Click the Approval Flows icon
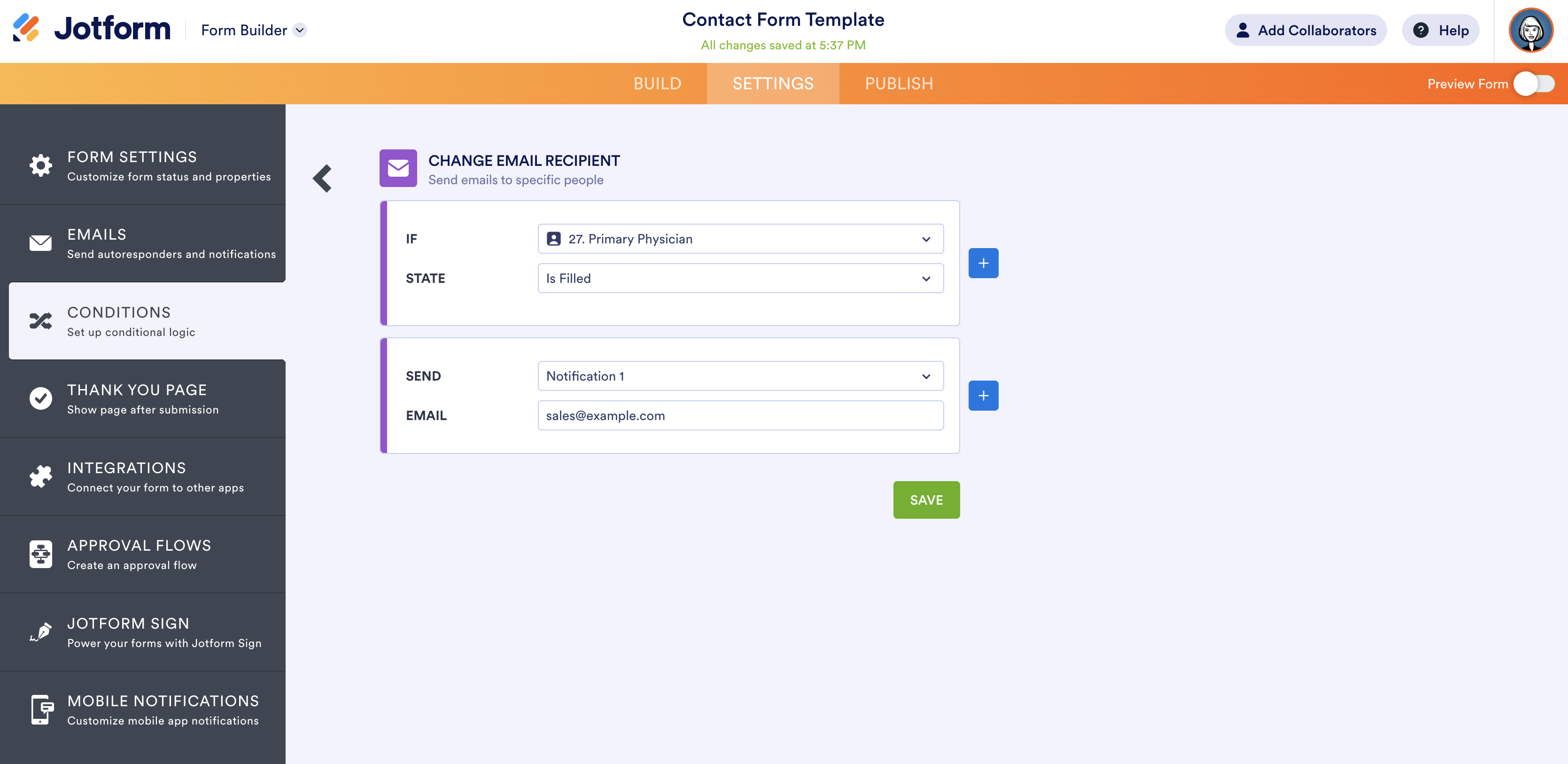The height and width of the screenshot is (764, 1568). tap(40, 554)
